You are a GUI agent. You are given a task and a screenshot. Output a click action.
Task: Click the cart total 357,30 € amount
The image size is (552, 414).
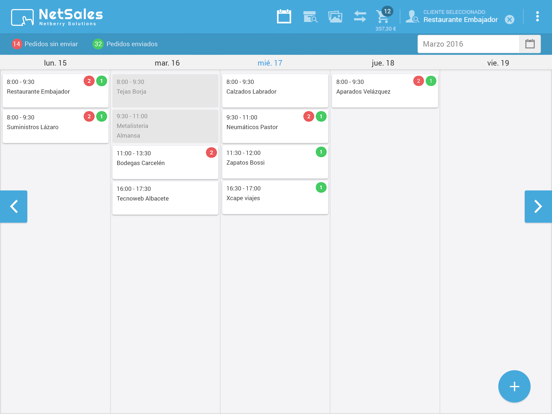[385, 29]
